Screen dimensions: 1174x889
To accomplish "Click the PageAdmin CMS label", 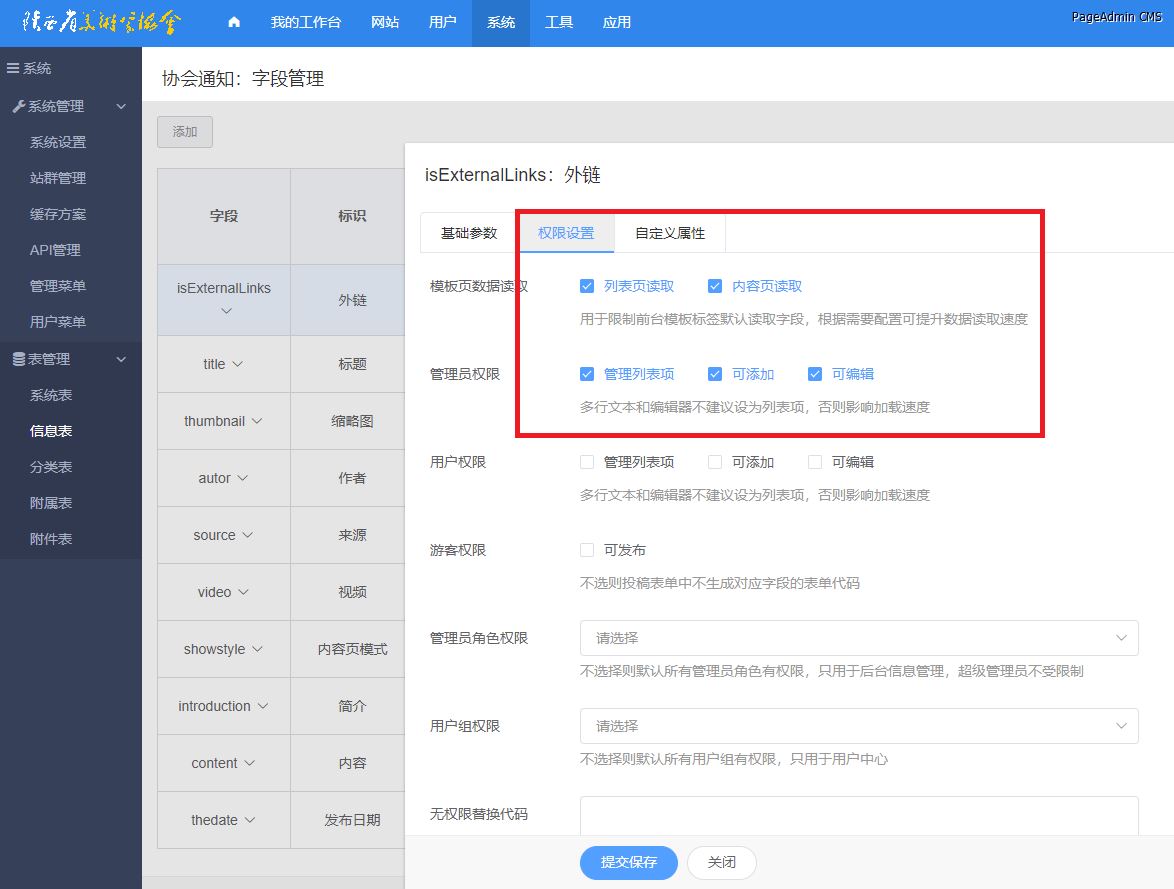I will click(1116, 16).
